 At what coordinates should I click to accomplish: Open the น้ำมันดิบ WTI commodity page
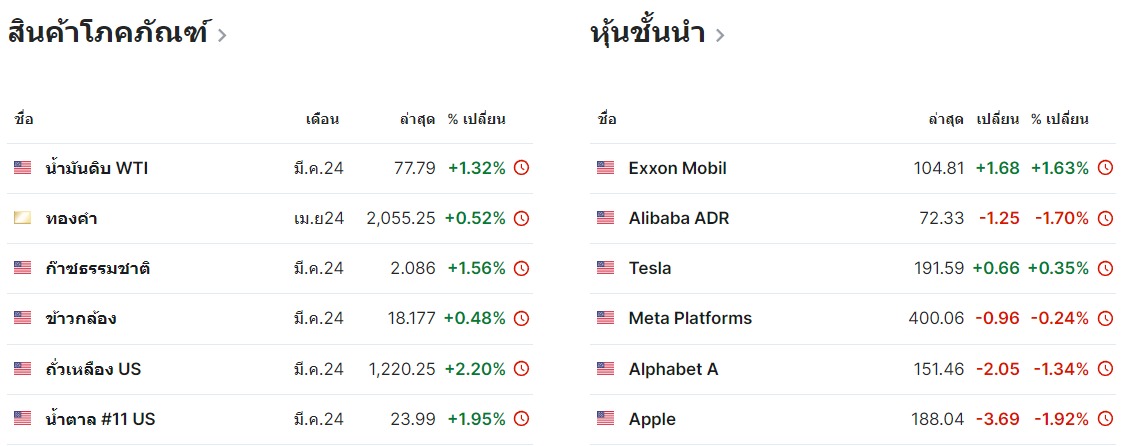coord(96,168)
